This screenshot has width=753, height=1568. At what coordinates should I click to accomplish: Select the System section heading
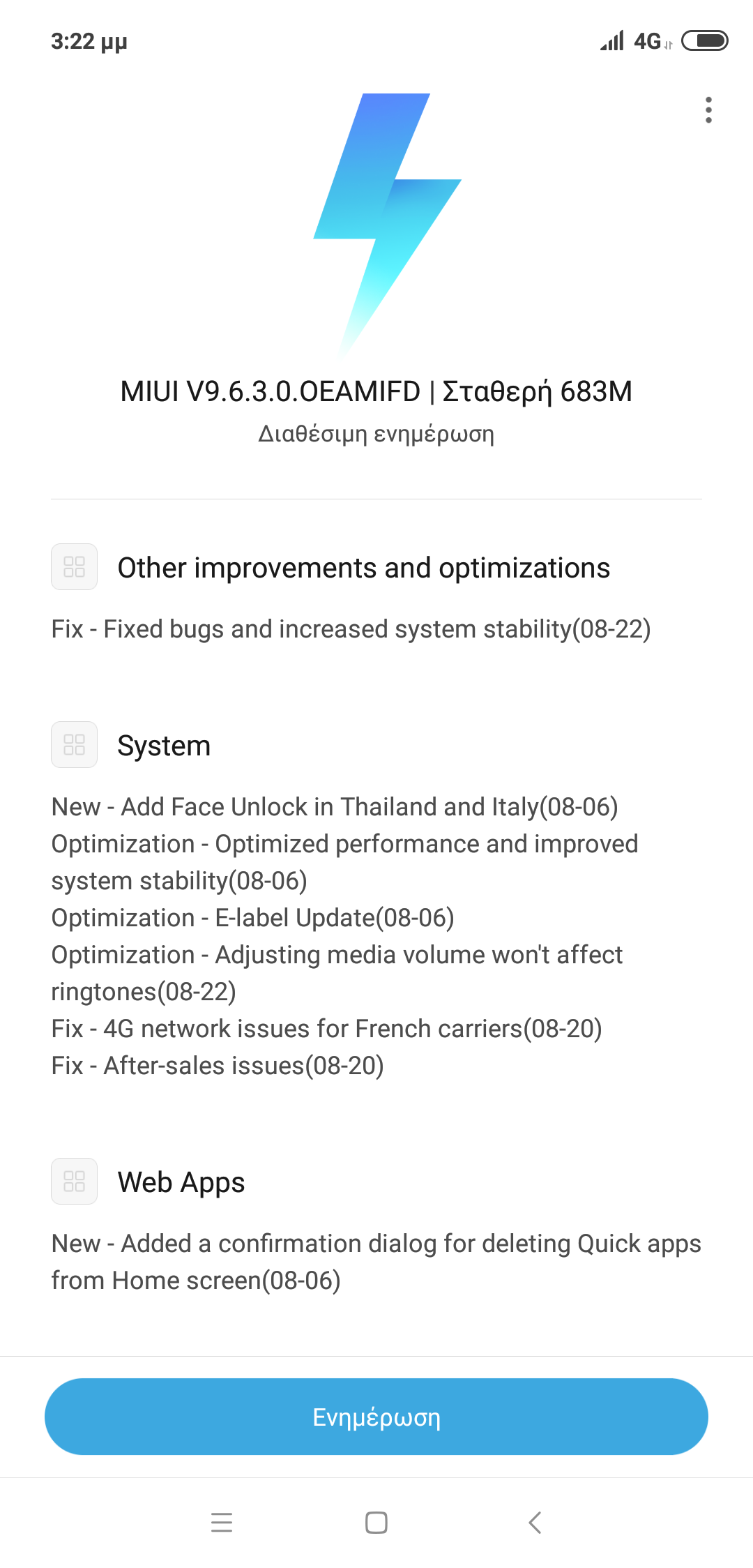coord(164,746)
